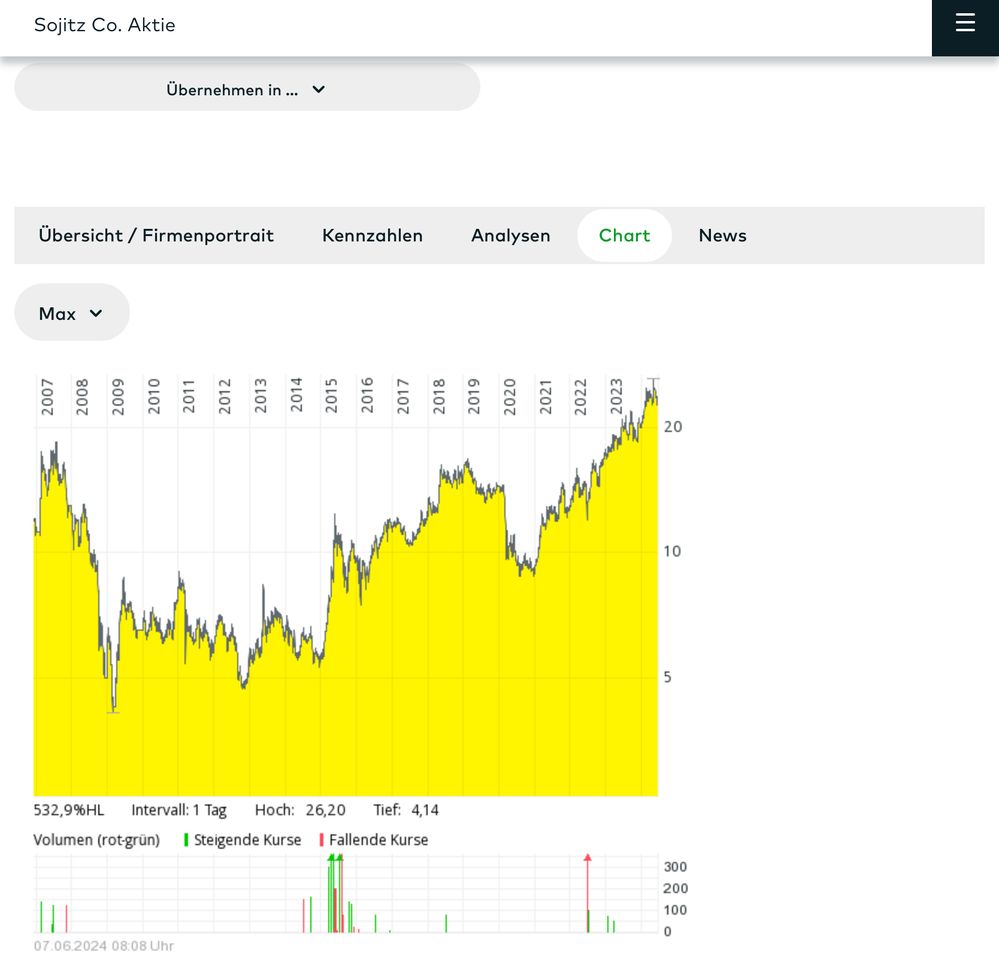999x974 pixels.
Task: Click the 2015 year label on chart
Action: (x=331, y=395)
